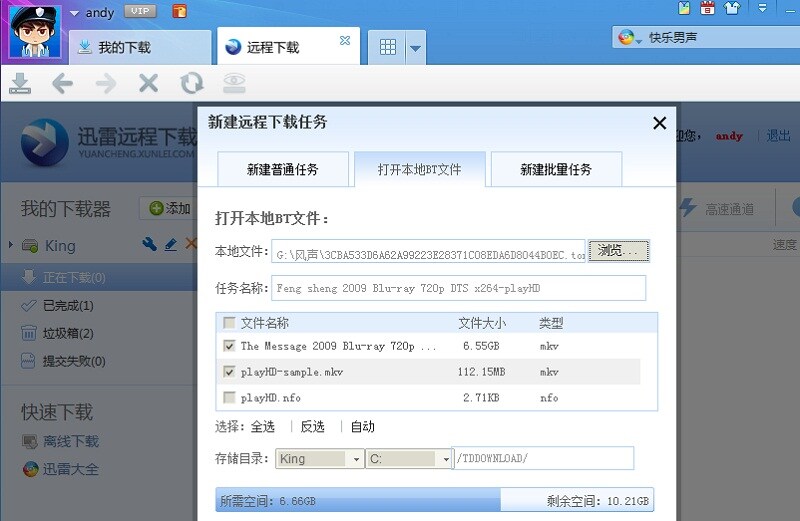The image size is (800, 521).
Task: Open the andy user dropdown arrow
Action: (74, 13)
